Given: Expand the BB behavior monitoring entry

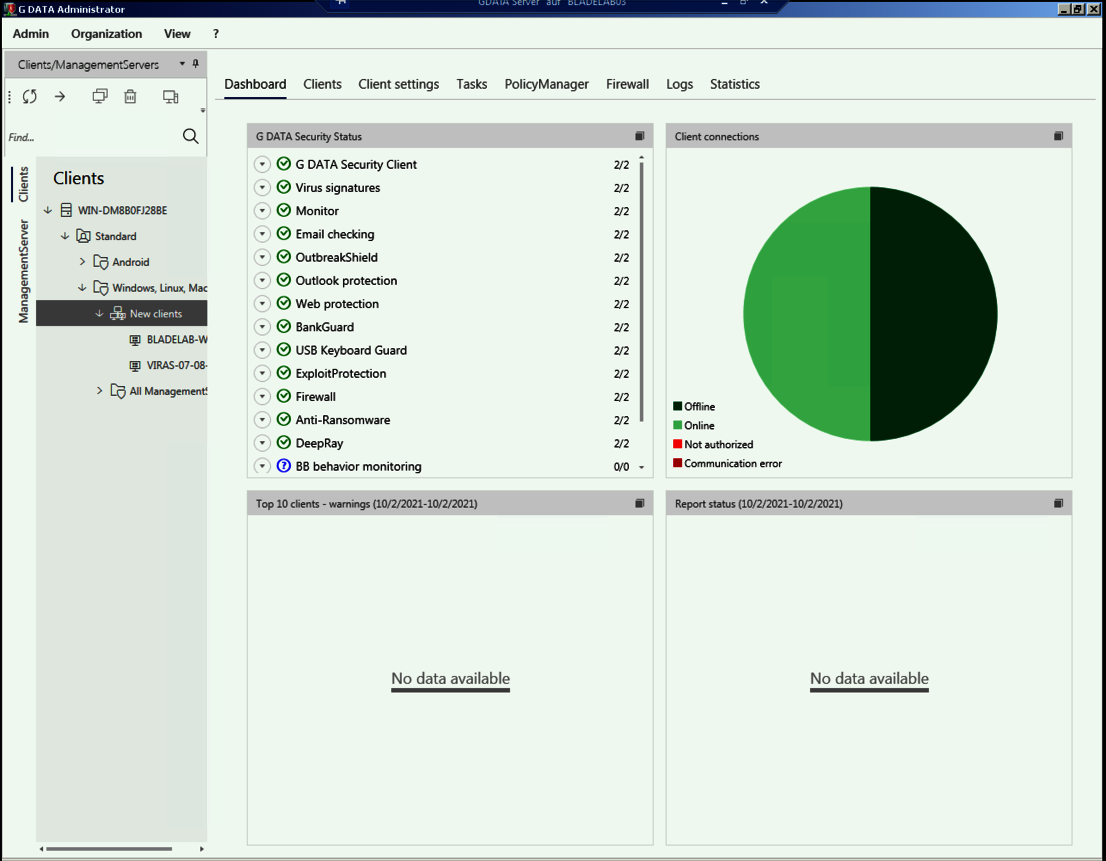Looking at the screenshot, I should (x=262, y=466).
